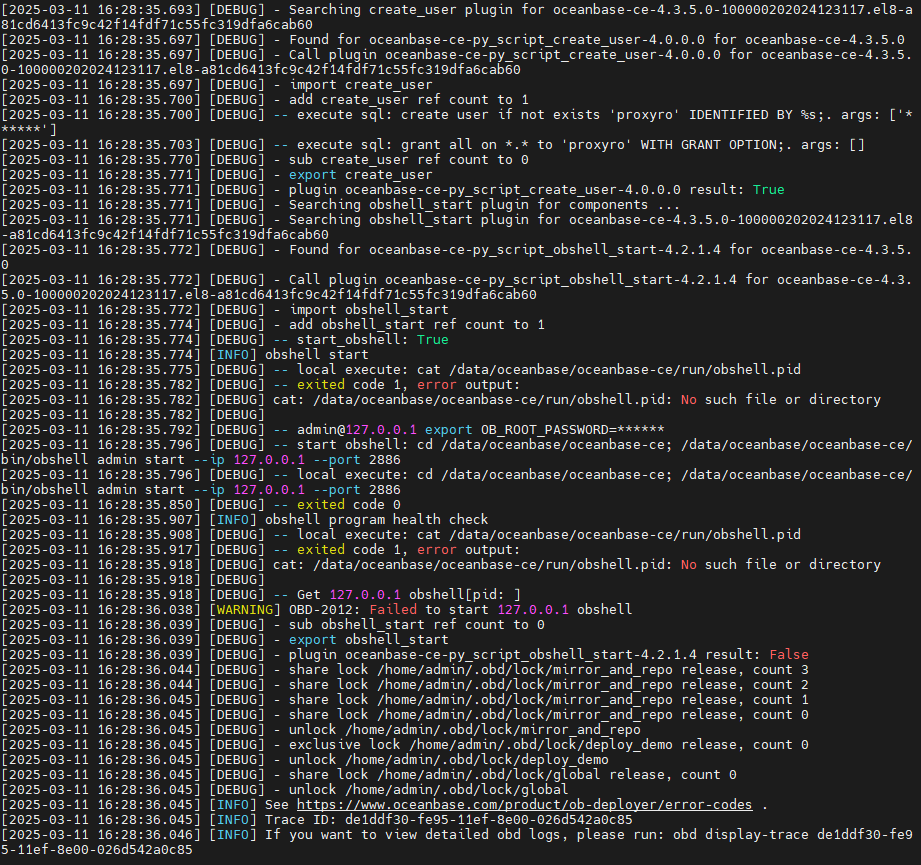
Task: Click 'add obshell_start ref count to 1'
Action: tap(416, 325)
